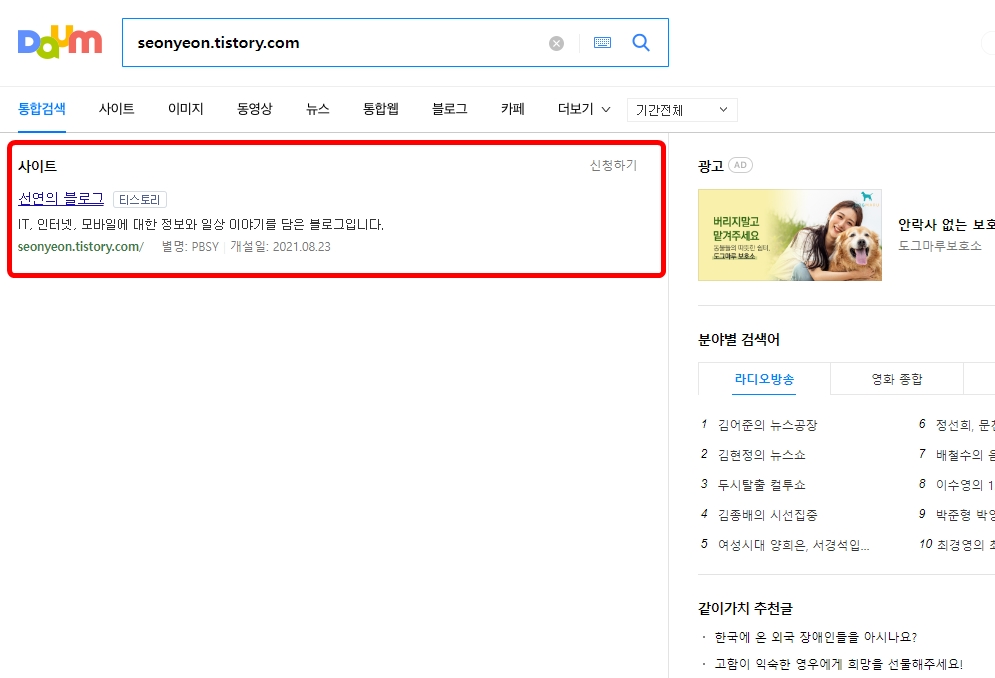The height and width of the screenshot is (678, 995).
Task: Click keyword 김어준의 뉴스공장
Action: (767, 425)
